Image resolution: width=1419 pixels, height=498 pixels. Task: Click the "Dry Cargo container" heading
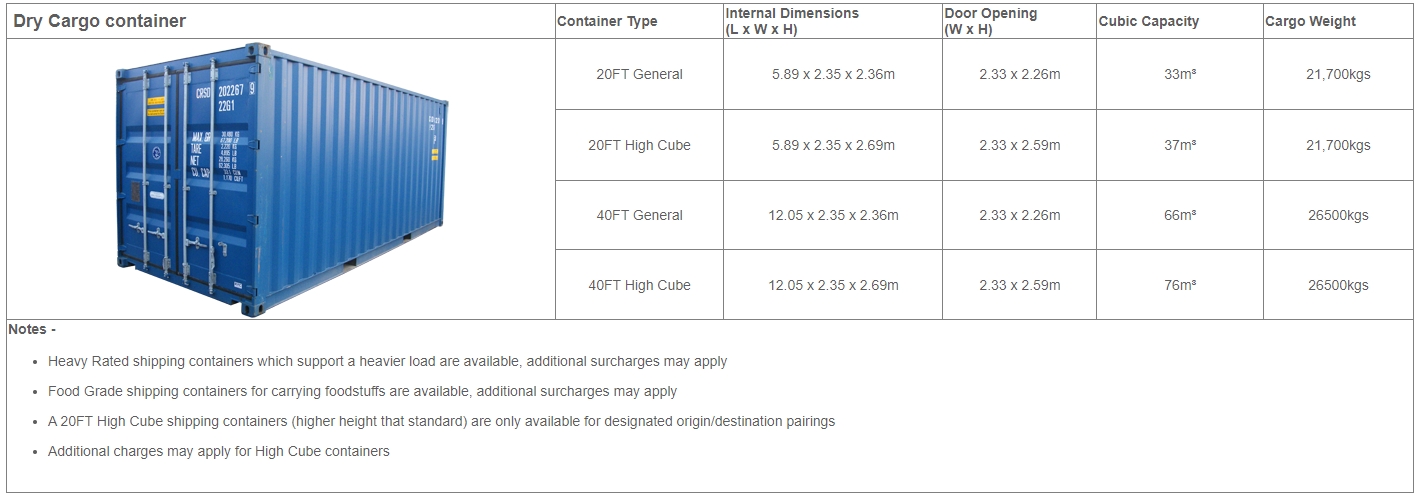tap(100, 22)
